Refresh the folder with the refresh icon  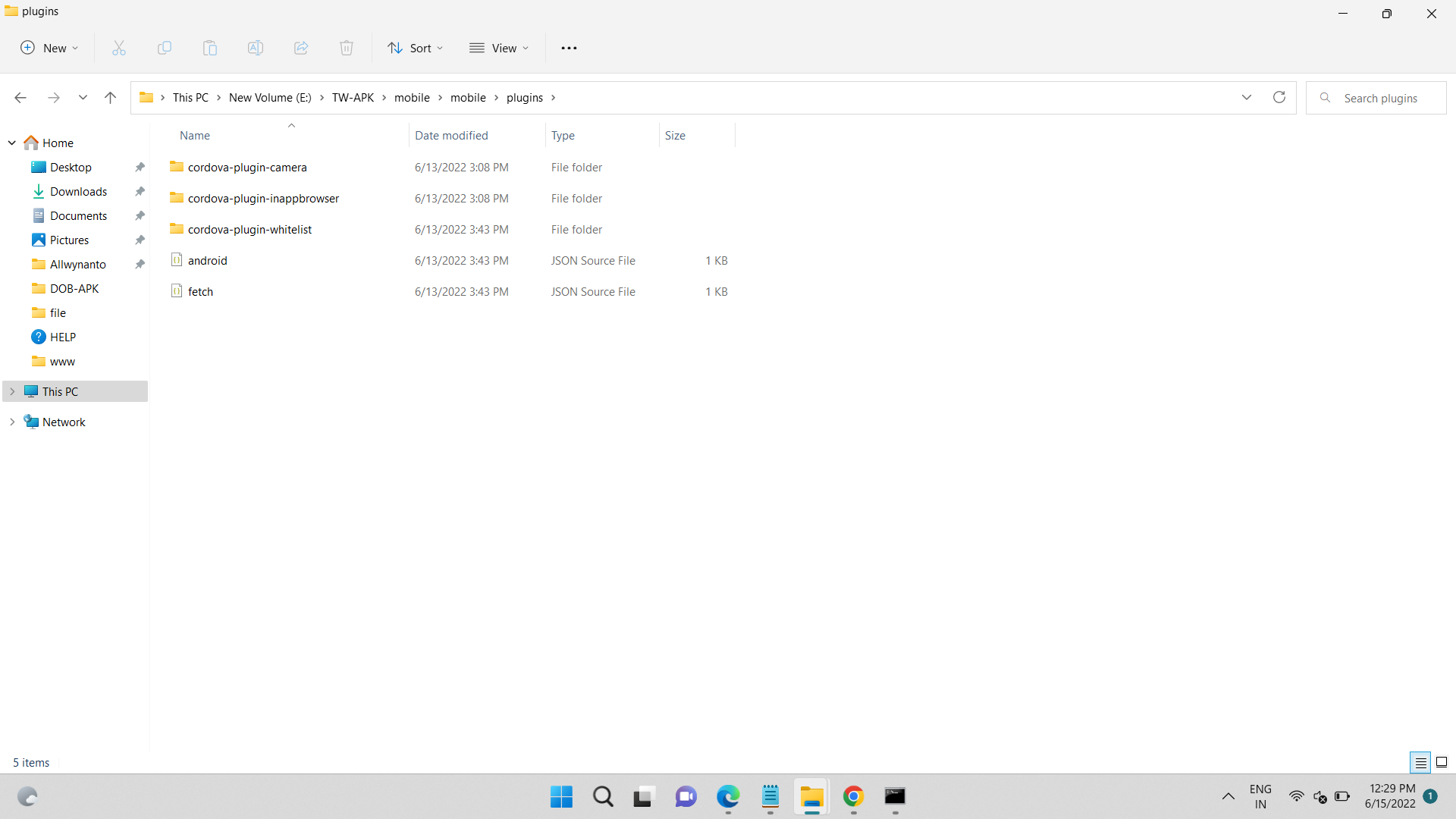click(1279, 97)
